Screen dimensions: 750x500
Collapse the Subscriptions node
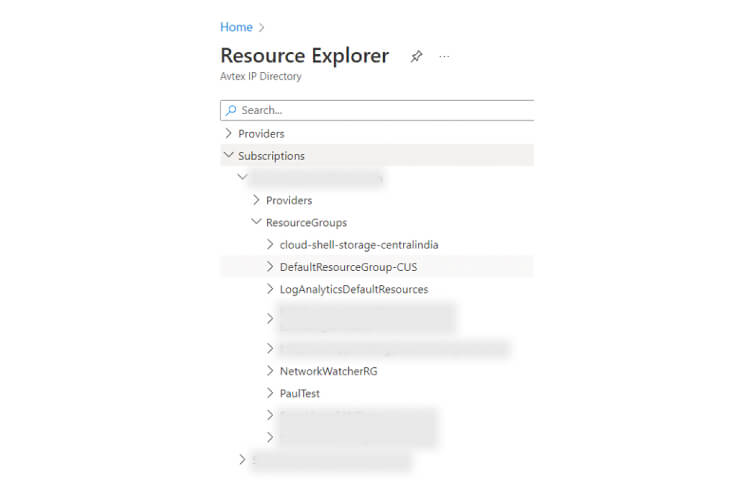[x=229, y=155]
